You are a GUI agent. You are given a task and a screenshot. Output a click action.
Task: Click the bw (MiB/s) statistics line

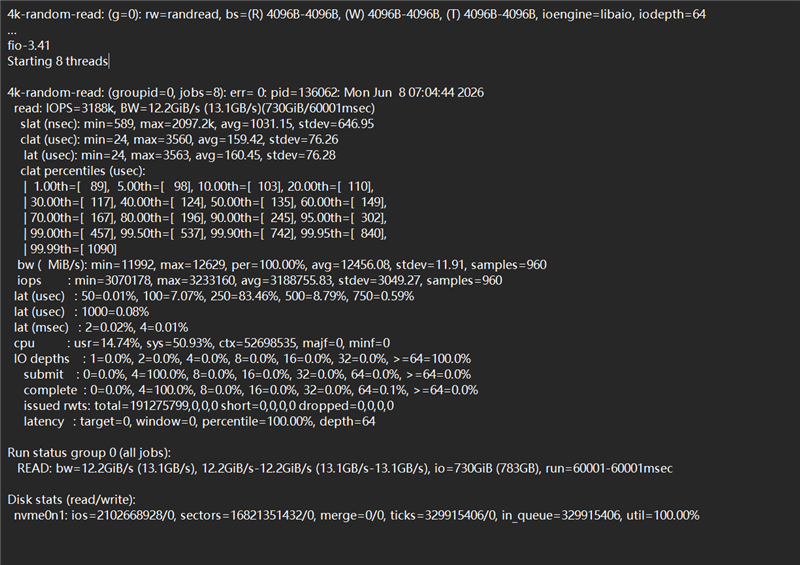tap(282, 265)
